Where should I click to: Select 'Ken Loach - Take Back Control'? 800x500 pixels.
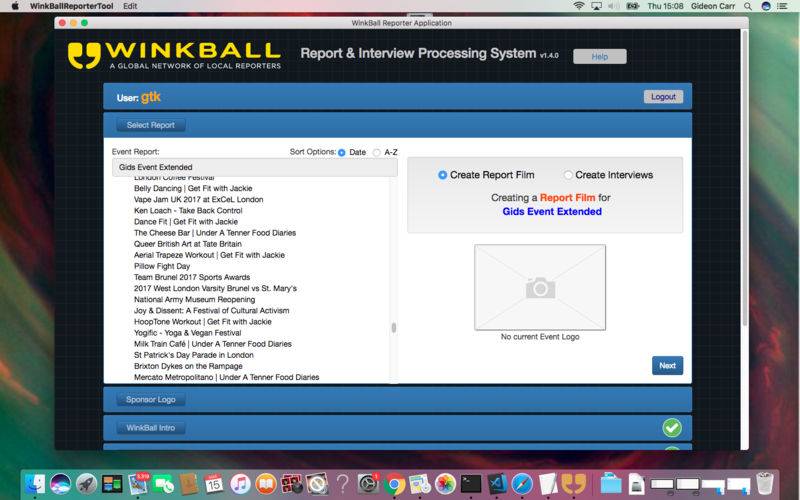click(188, 211)
